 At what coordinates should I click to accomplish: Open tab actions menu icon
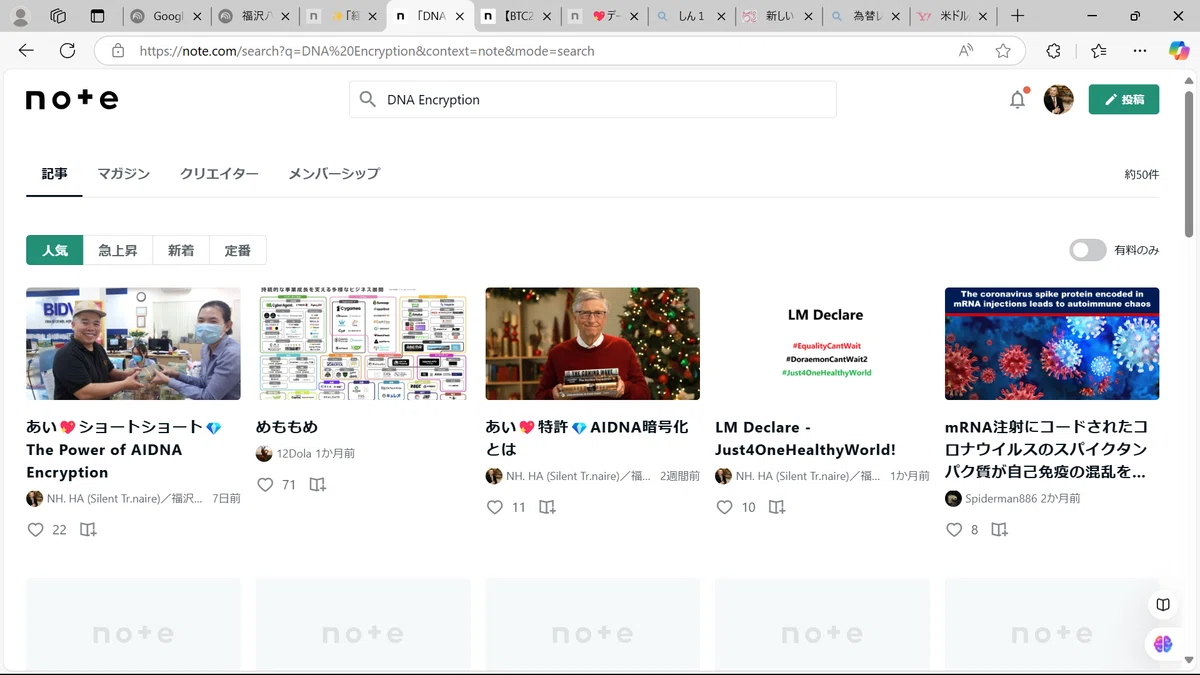pos(97,16)
